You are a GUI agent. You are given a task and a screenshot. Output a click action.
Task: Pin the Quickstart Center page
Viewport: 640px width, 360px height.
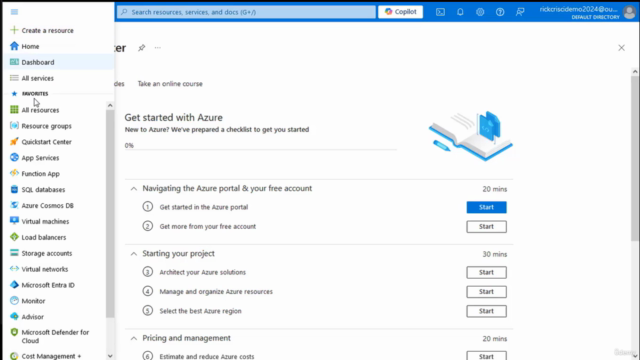142,48
